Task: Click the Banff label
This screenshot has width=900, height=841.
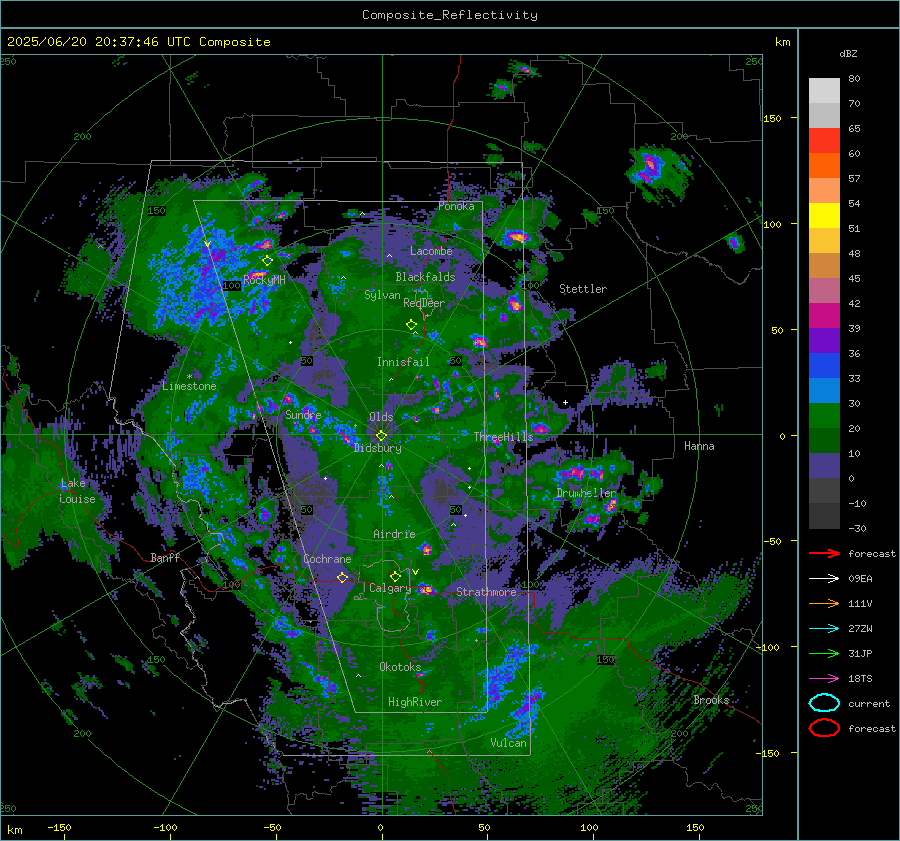Action: [x=165, y=557]
